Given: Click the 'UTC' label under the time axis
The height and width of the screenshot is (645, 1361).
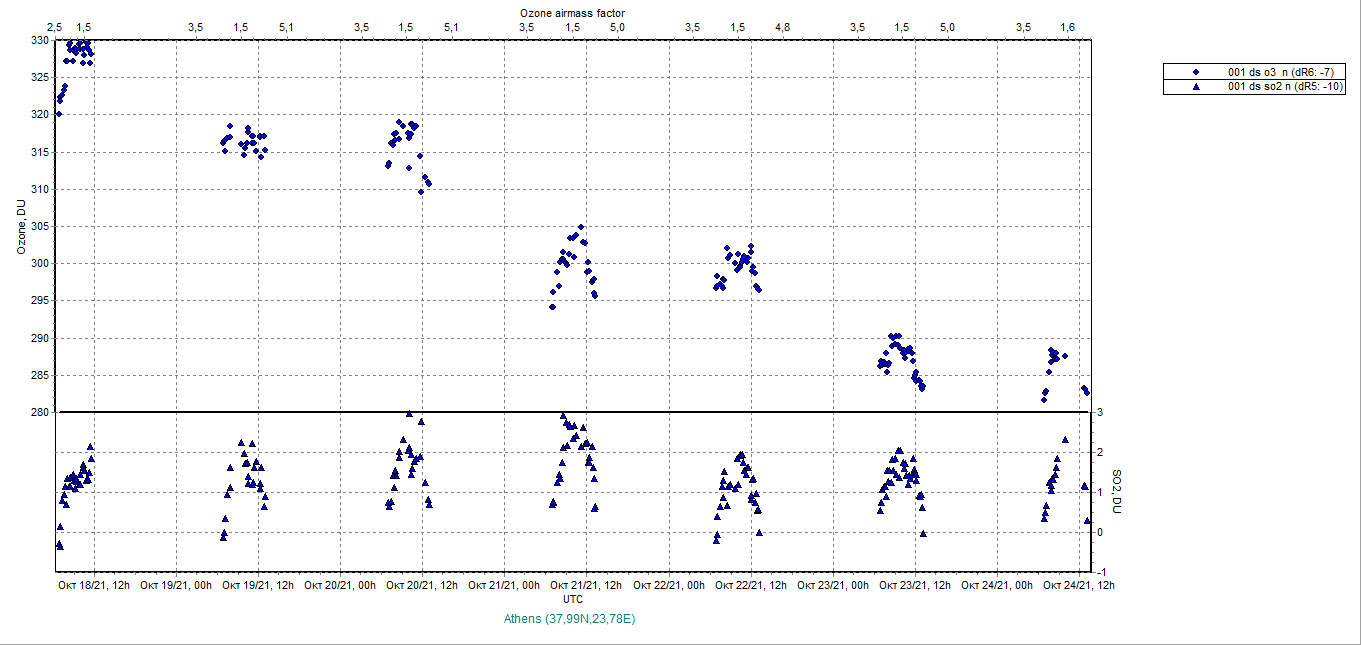Looking at the screenshot, I should point(573,599).
